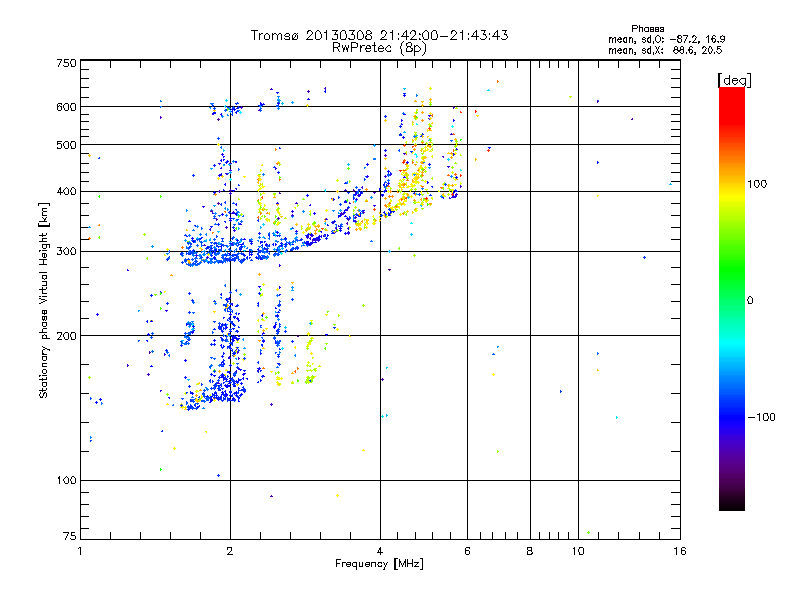Viewport: 800px width, 600px height.
Task: Click the x-axis tick '16'
Action: point(680,551)
